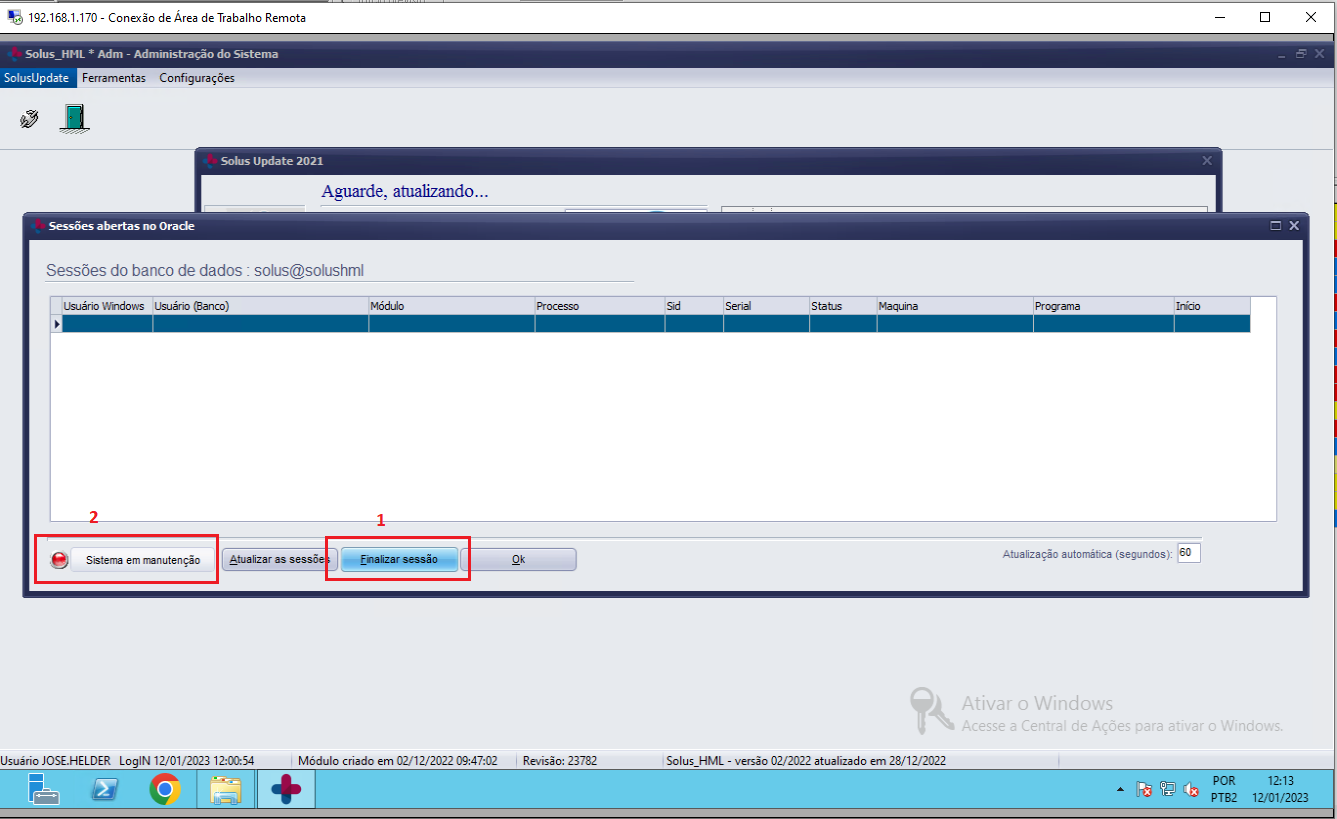The image size is (1337, 819).
Task: Click the automatic update seconds field
Action: (x=1189, y=553)
